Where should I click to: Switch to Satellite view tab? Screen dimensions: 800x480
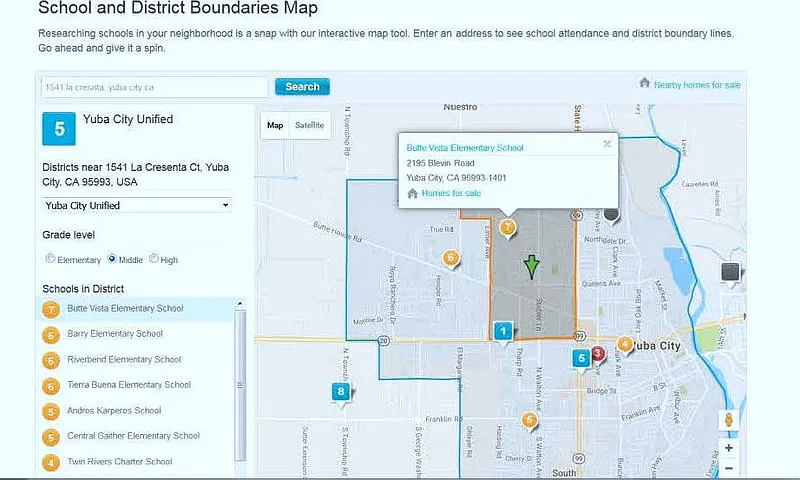[x=309, y=125]
